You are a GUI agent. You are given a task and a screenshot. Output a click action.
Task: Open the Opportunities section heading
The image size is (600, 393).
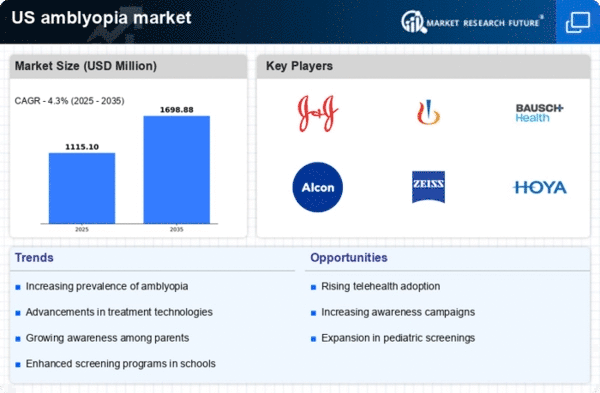coord(349,258)
